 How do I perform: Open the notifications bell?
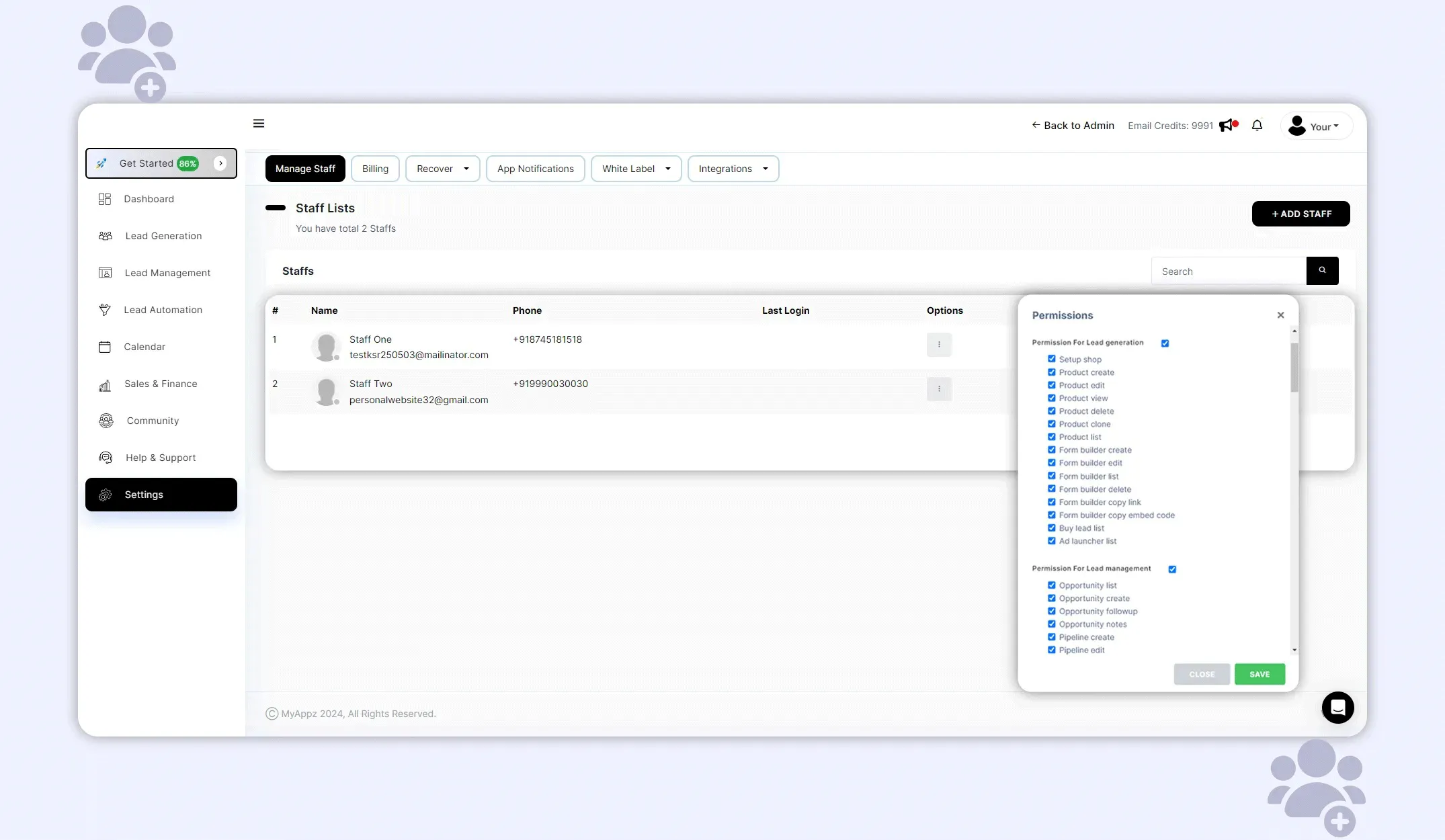pyautogui.click(x=1257, y=126)
